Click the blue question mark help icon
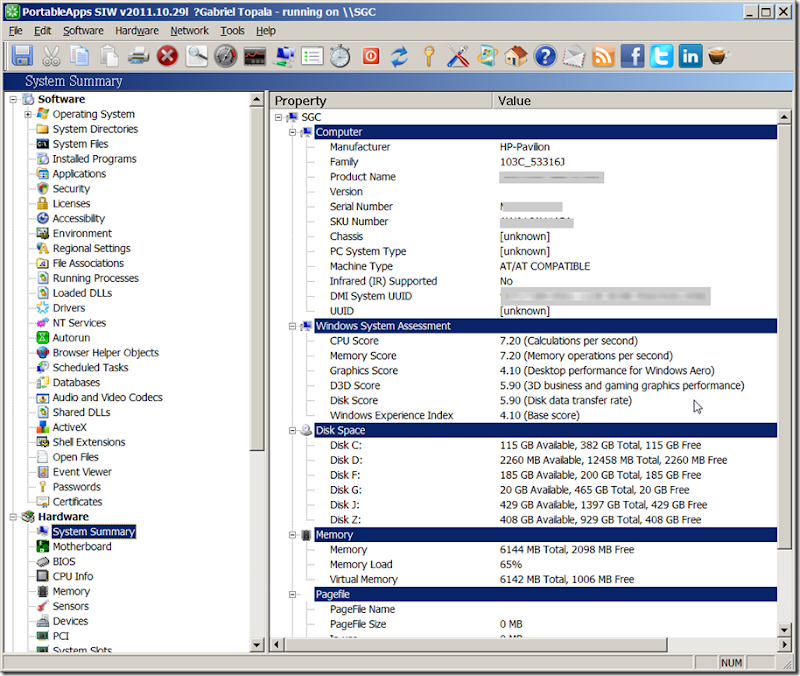 coord(545,56)
